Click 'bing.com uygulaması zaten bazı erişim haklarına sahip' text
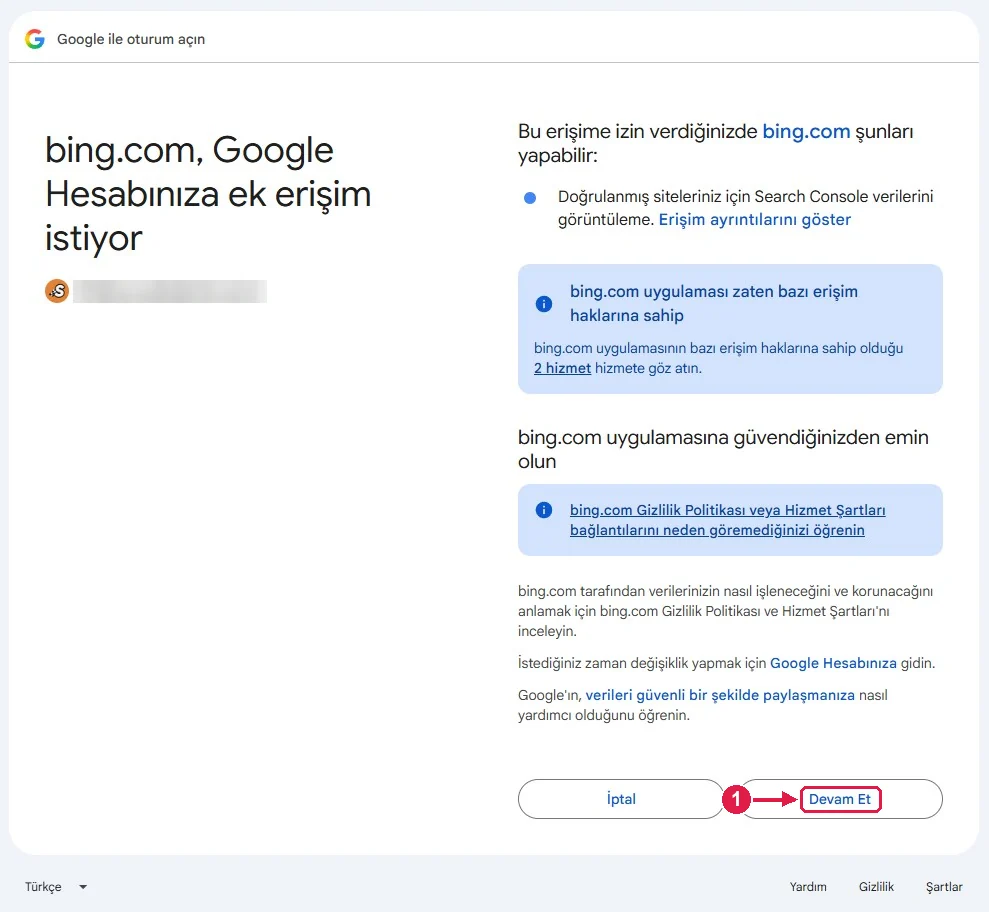 click(x=713, y=303)
